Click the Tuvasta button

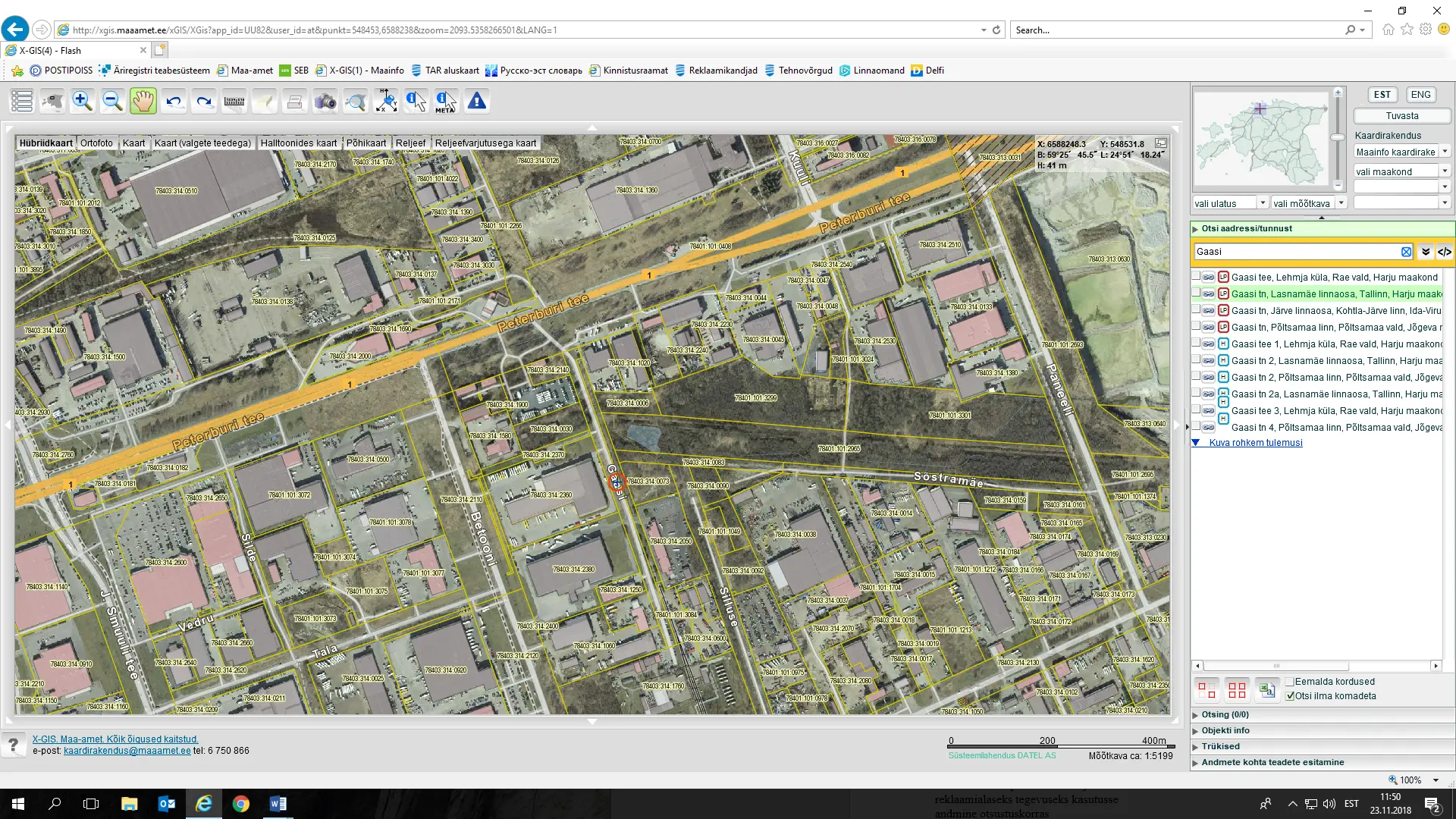[x=1401, y=116]
